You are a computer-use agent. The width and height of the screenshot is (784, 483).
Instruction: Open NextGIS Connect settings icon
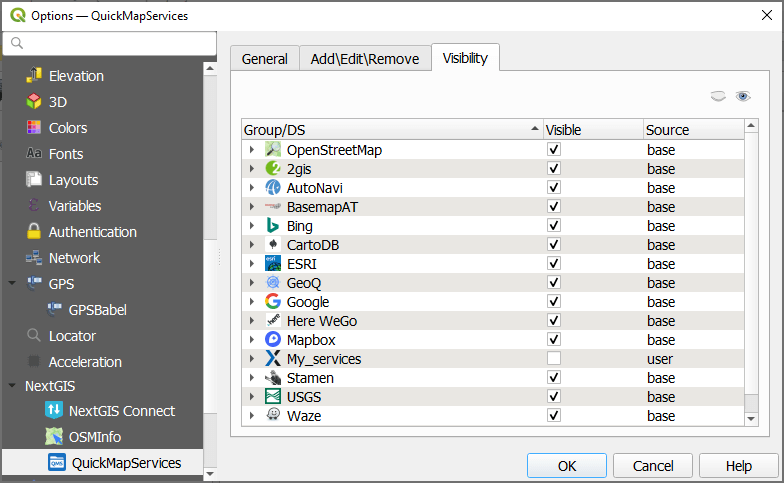coord(54,411)
